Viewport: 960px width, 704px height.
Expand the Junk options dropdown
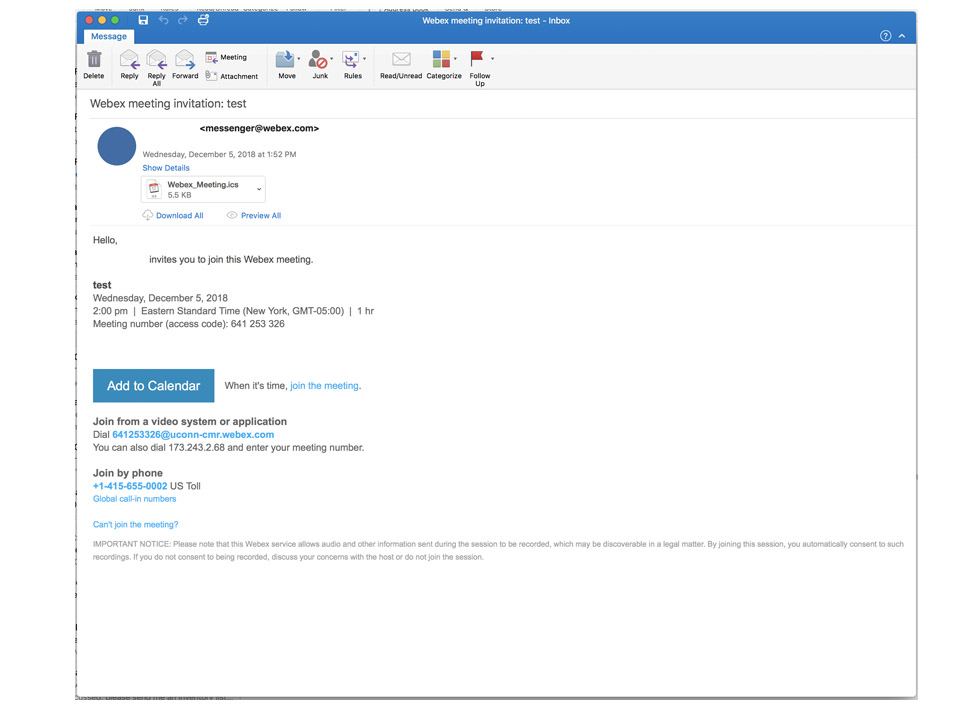(332, 59)
